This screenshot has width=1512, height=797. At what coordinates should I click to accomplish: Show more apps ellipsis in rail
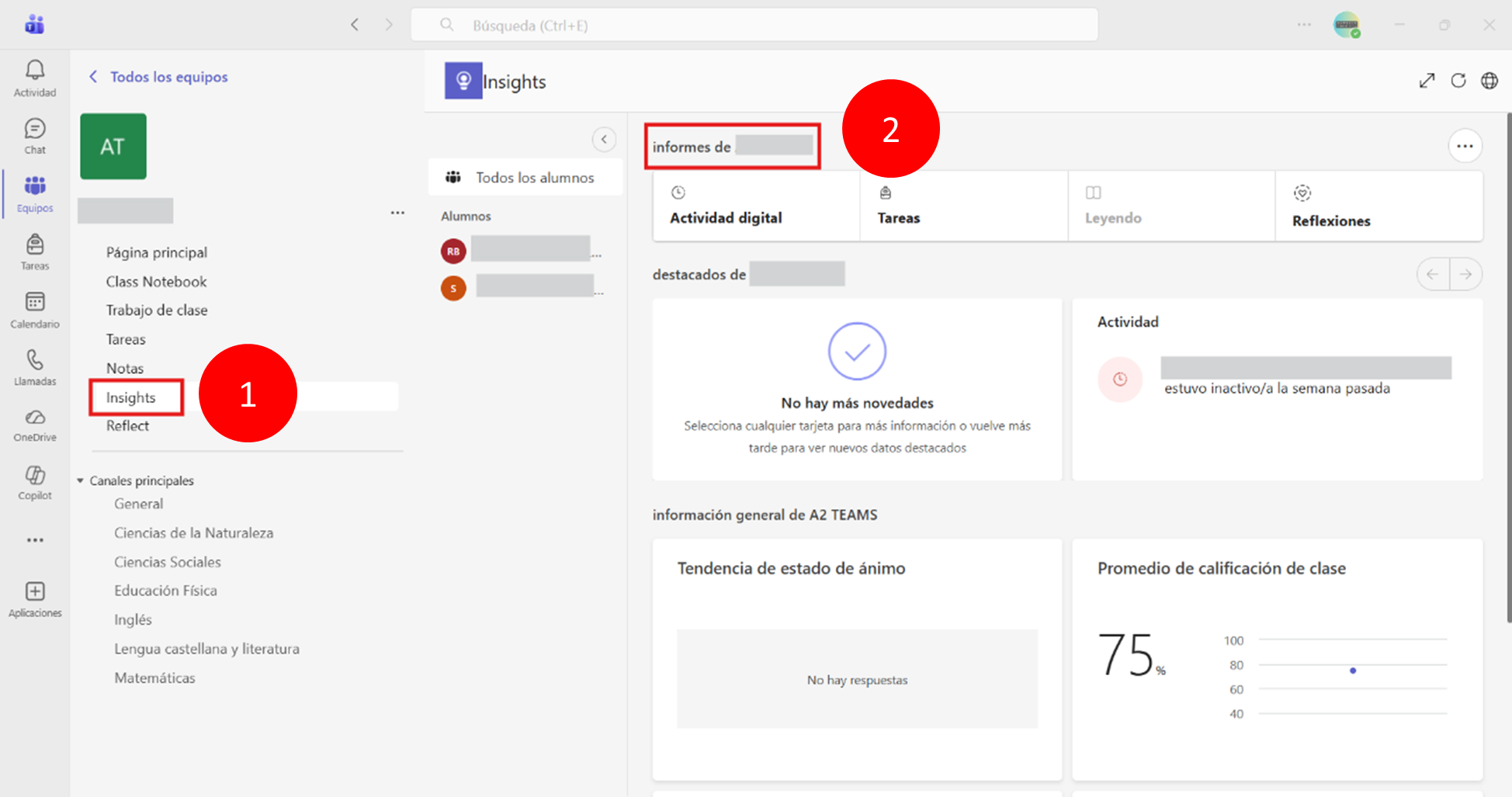(35, 540)
